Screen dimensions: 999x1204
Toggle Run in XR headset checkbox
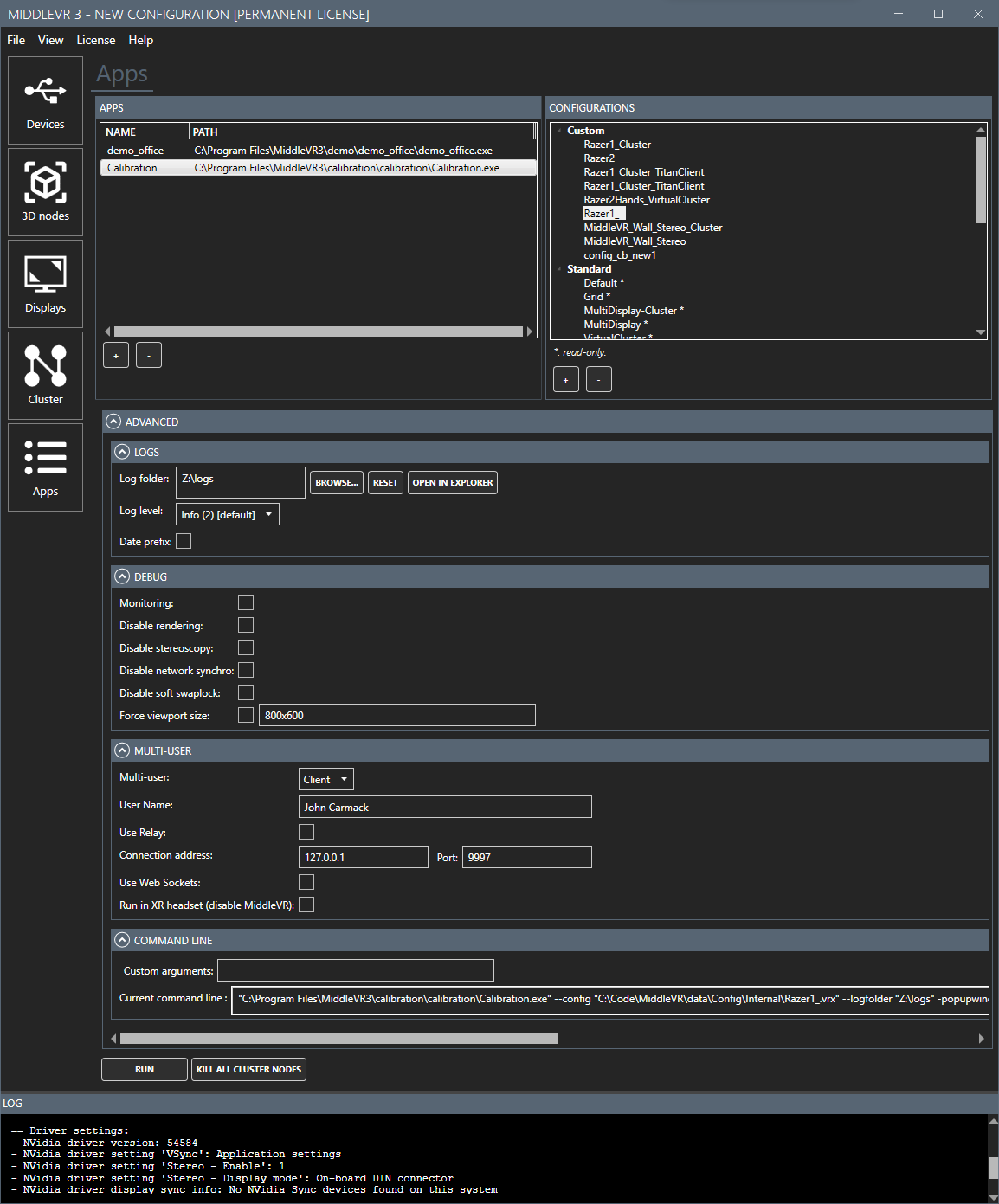tap(306, 905)
